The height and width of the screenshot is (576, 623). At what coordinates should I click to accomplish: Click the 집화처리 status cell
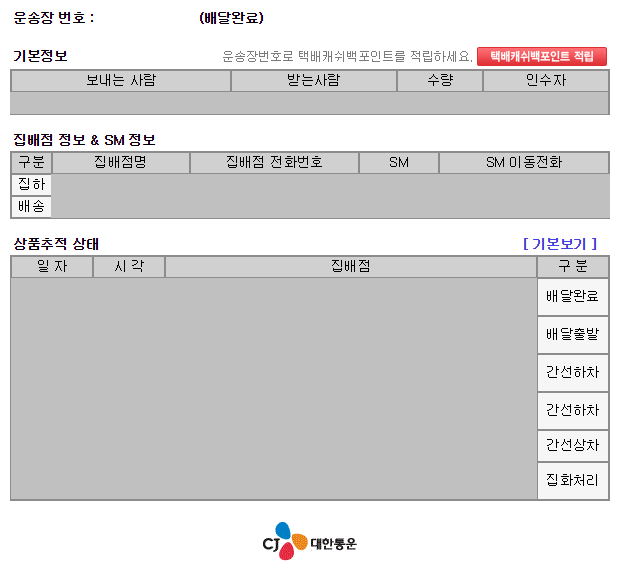pyautogui.click(x=573, y=481)
